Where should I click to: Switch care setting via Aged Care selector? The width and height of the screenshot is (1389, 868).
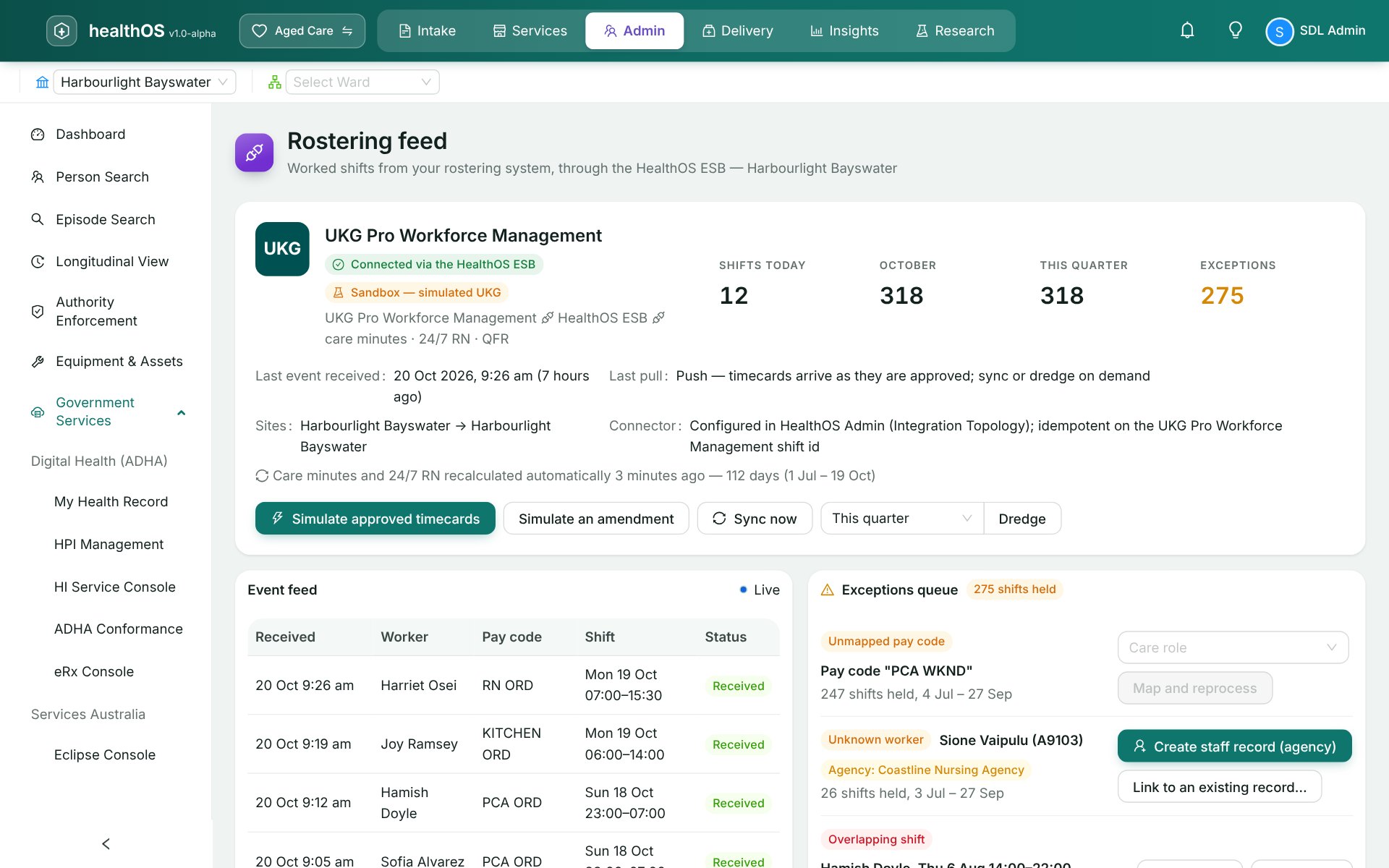pyautogui.click(x=302, y=31)
